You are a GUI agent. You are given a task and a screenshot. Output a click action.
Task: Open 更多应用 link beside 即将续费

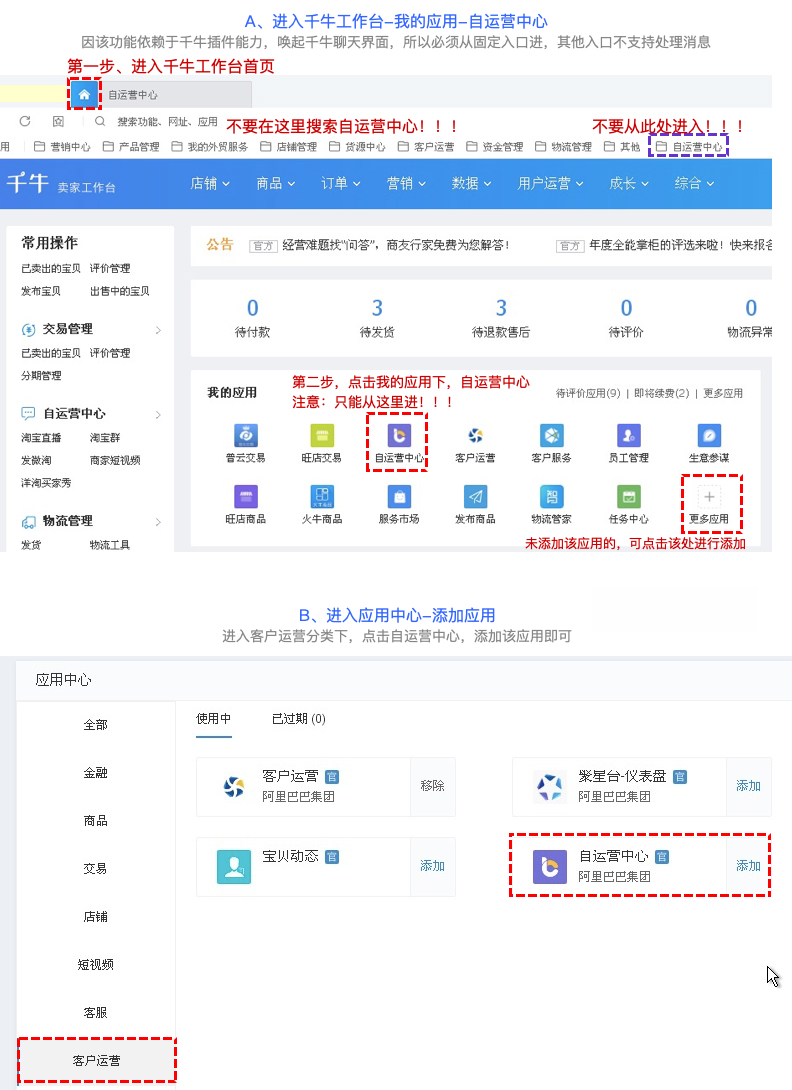[722, 393]
